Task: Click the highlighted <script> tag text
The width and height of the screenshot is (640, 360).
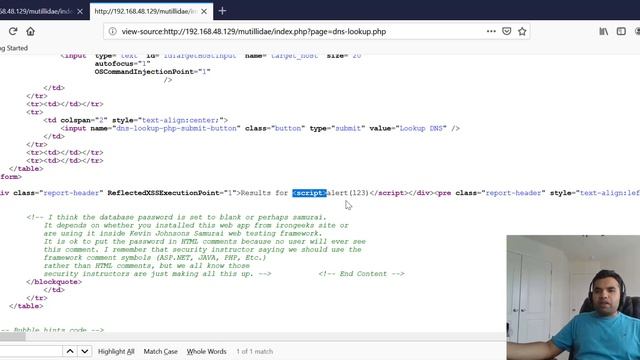Action: tap(309, 193)
